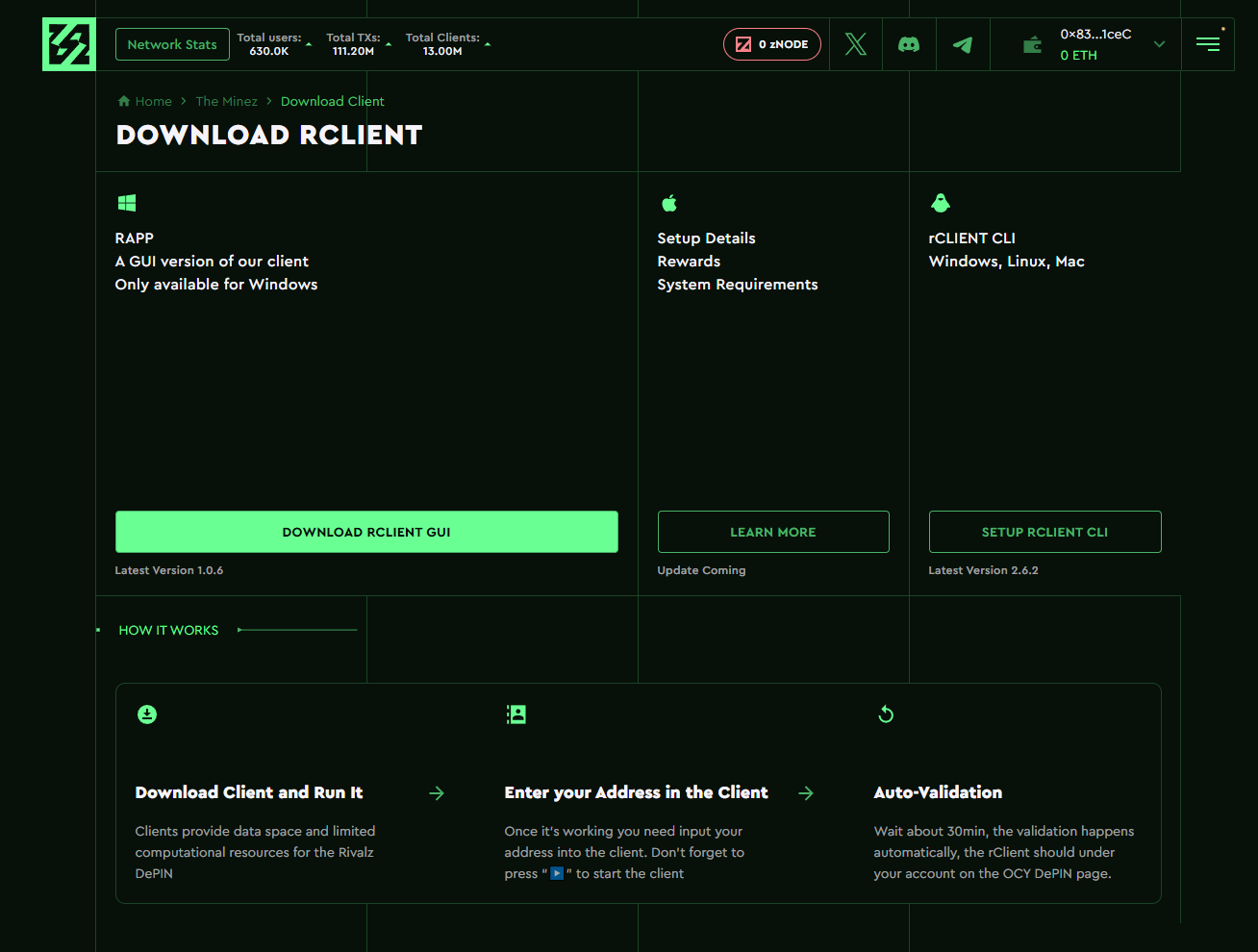The image size is (1258, 952).
Task: Click the zNODE icon in the badge
Action: click(743, 44)
